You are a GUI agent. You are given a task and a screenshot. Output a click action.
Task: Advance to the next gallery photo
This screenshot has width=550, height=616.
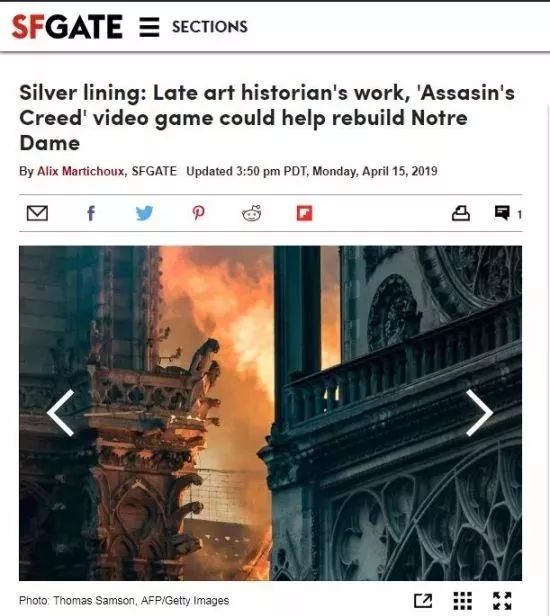click(x=479, y=413)
